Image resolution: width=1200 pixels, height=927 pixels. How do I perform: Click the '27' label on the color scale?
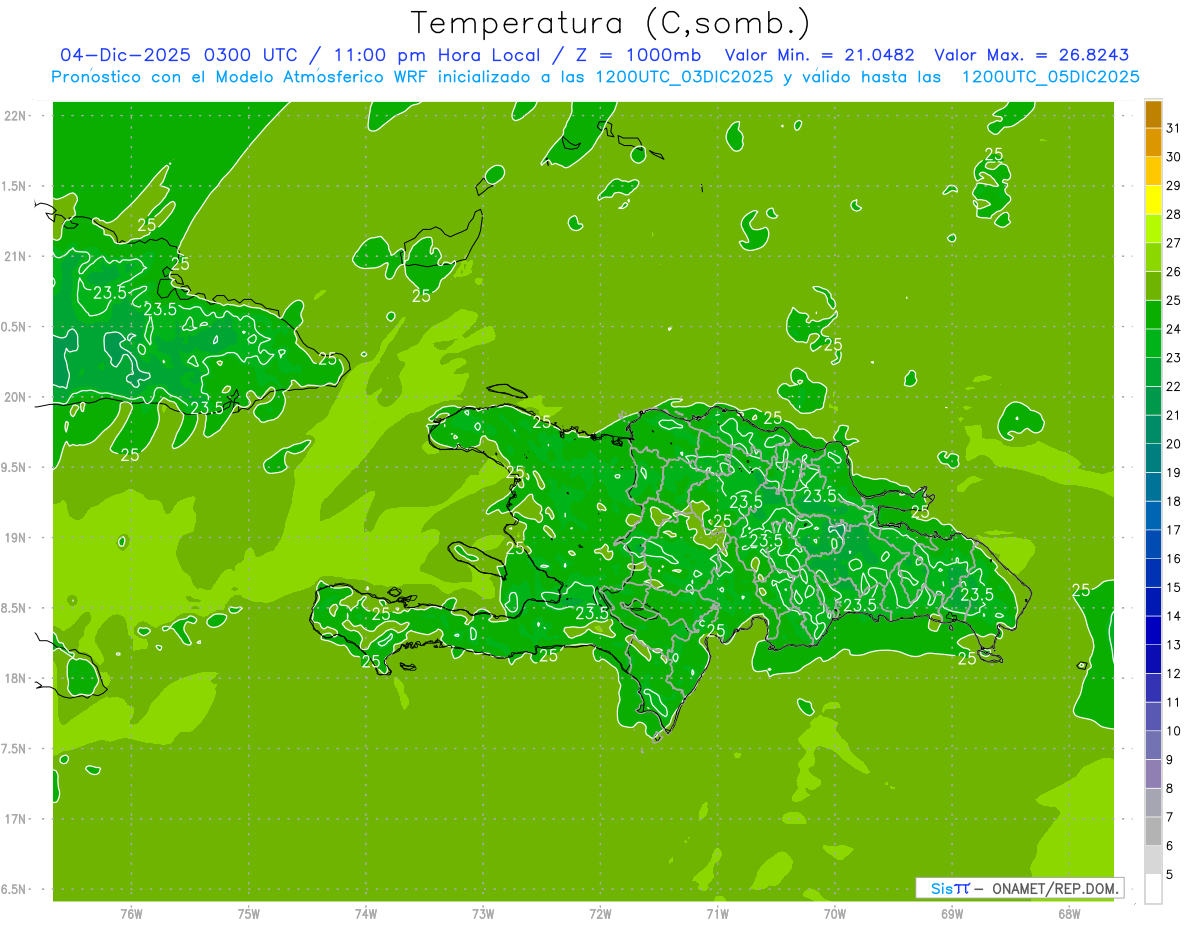(x=1174, y=243)
